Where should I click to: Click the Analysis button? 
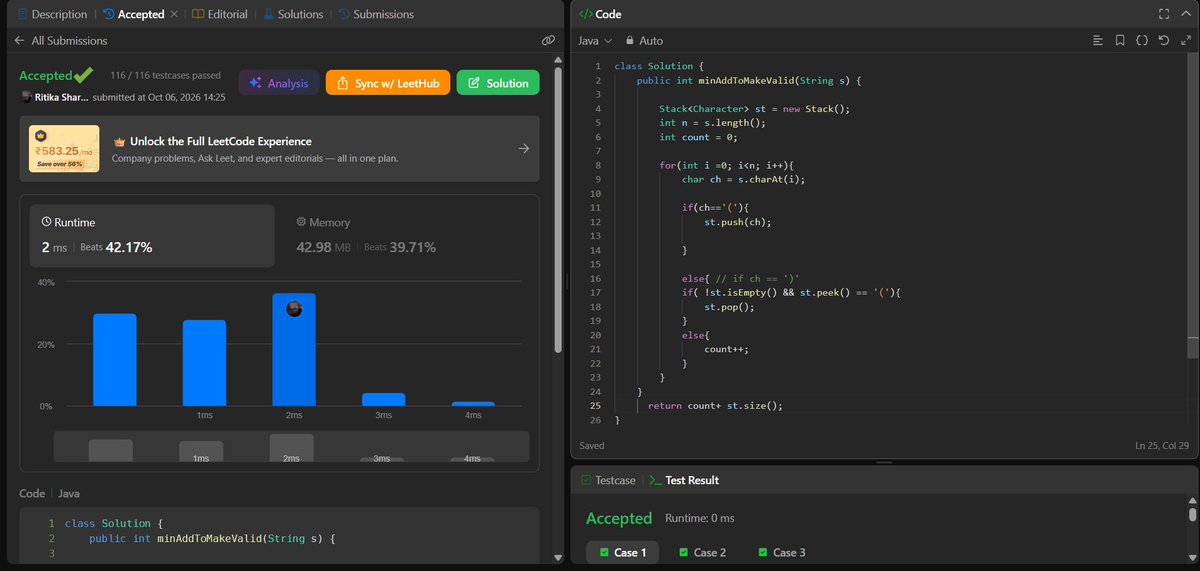[x=279, y=83]
